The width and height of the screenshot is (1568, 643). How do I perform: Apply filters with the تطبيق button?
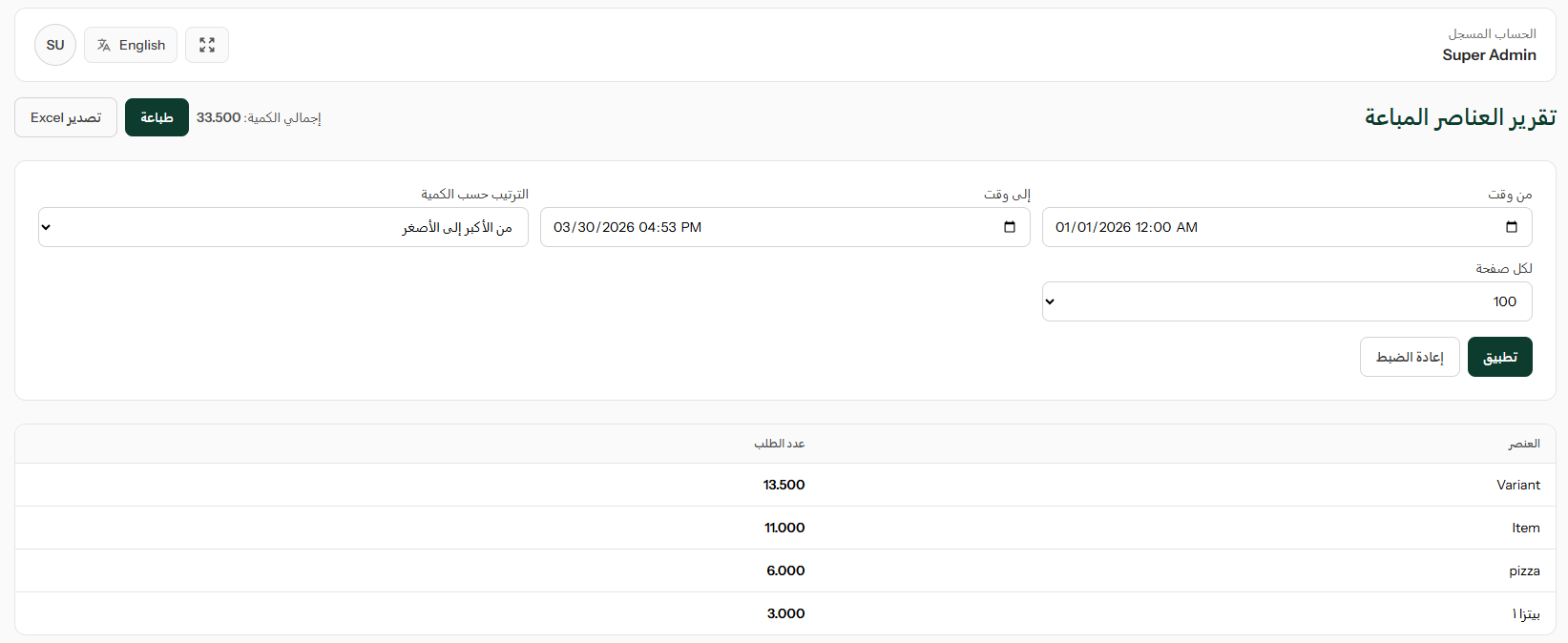click(x=1499, y=357)
